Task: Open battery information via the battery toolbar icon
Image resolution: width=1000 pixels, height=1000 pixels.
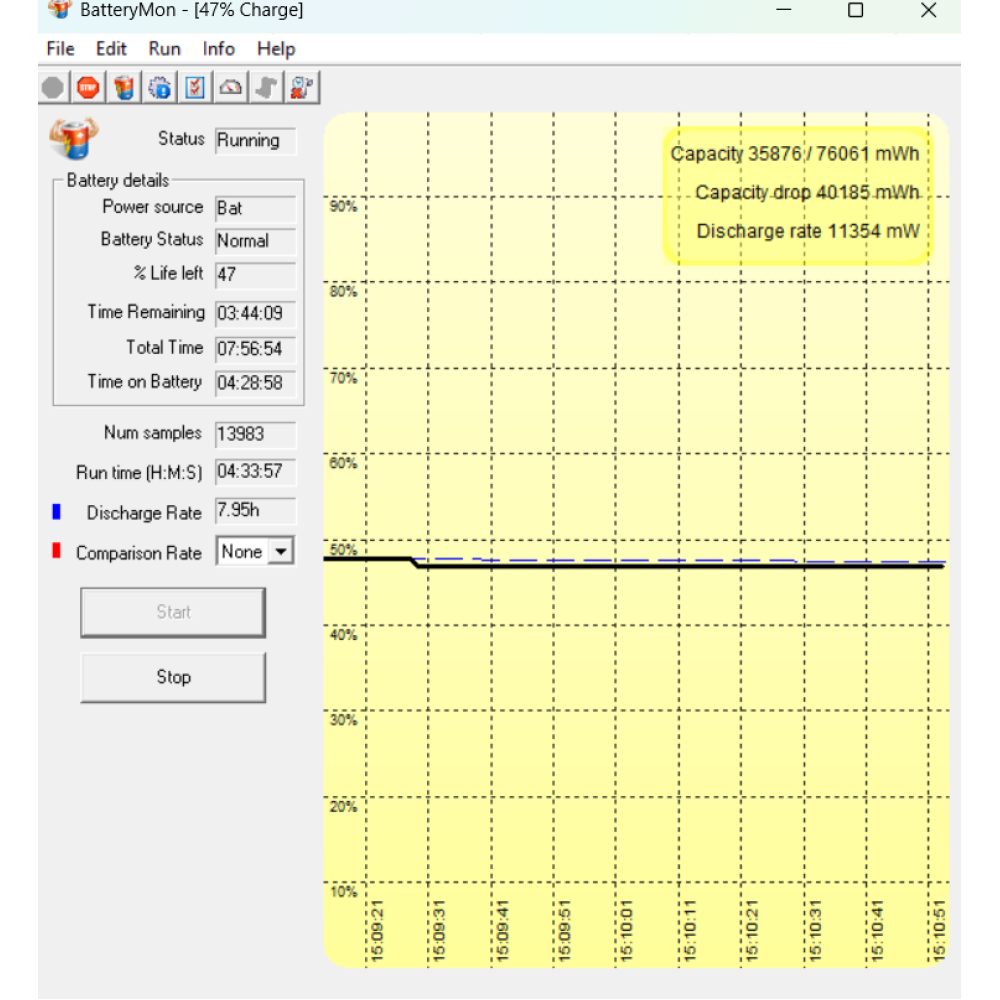Action: tap(124, 87)
